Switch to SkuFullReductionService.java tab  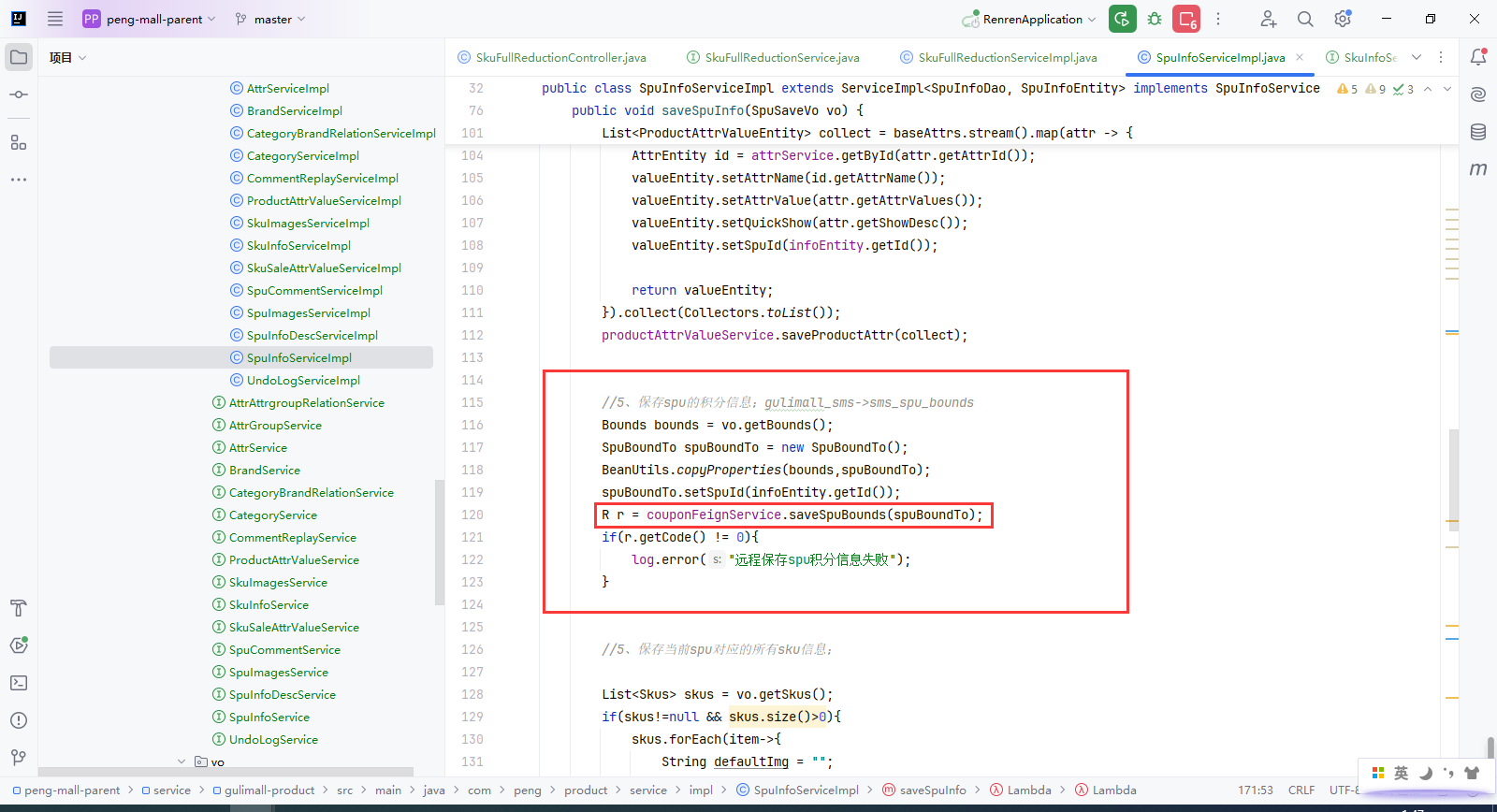773,57
